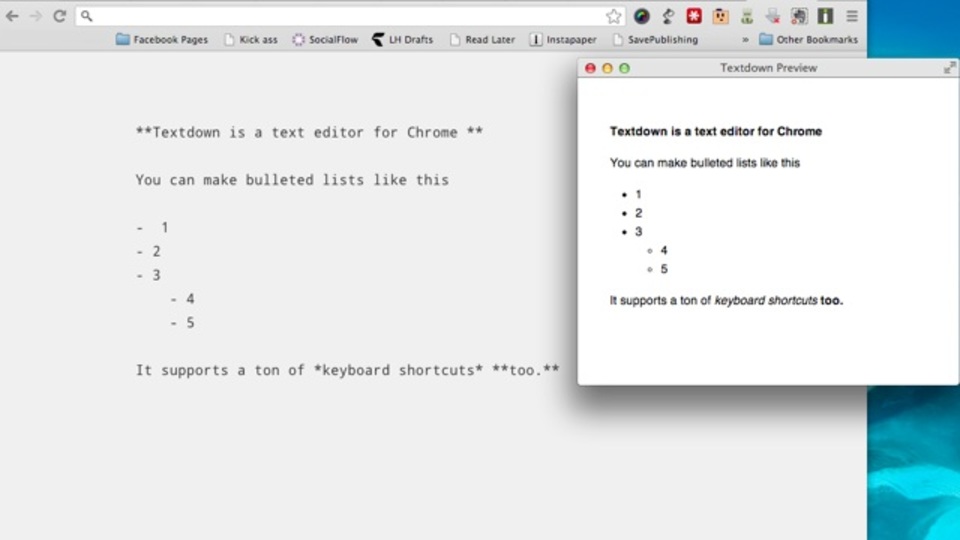960x540 pixels.
Task: Click the '**Textdown is a text editor' line
Action: tap(309, 132)
